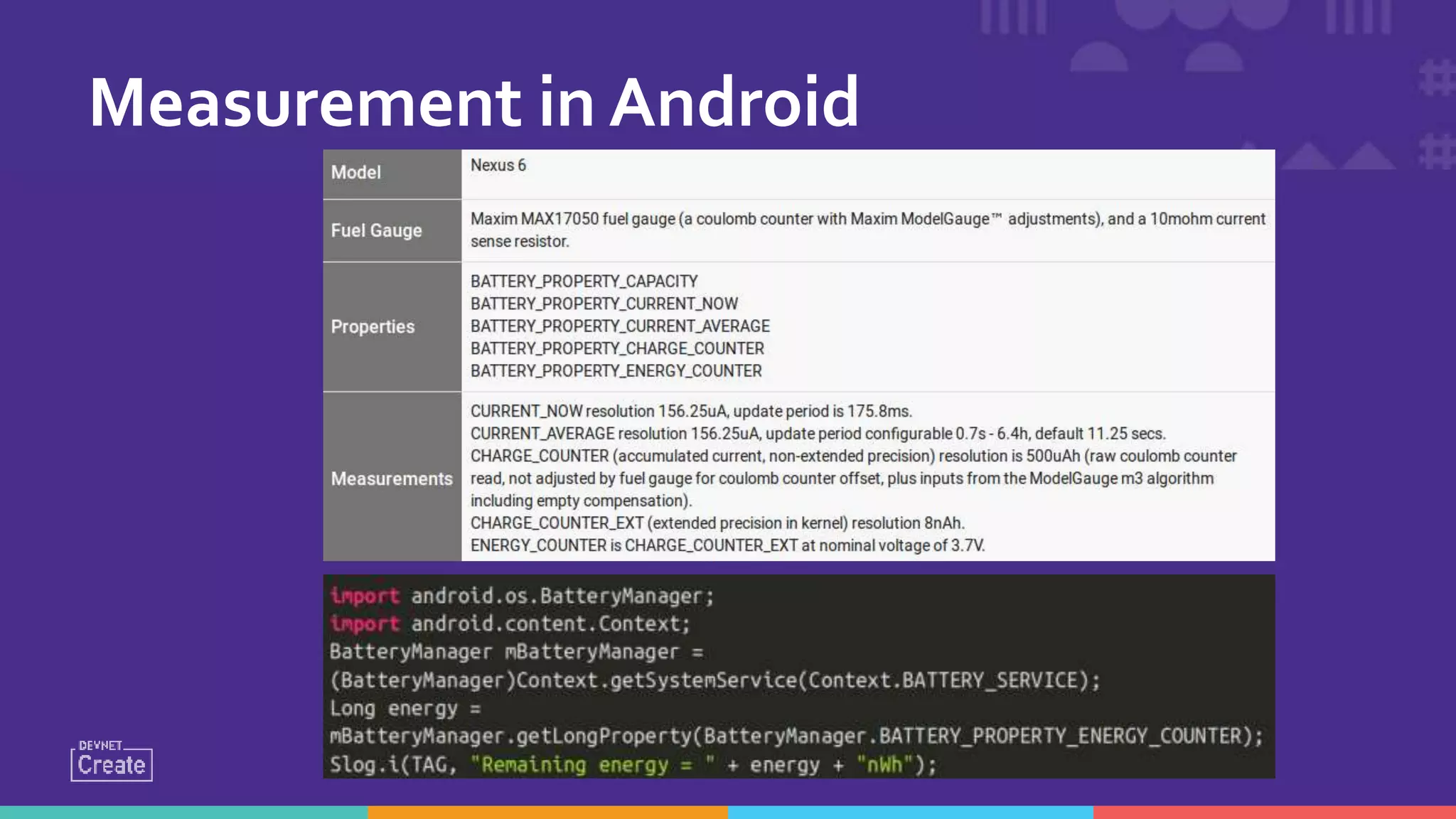This screenshot has height=819, width=1456.
Task: Click the Slog.i Remaining energy code line
Action: pos(633,765)
